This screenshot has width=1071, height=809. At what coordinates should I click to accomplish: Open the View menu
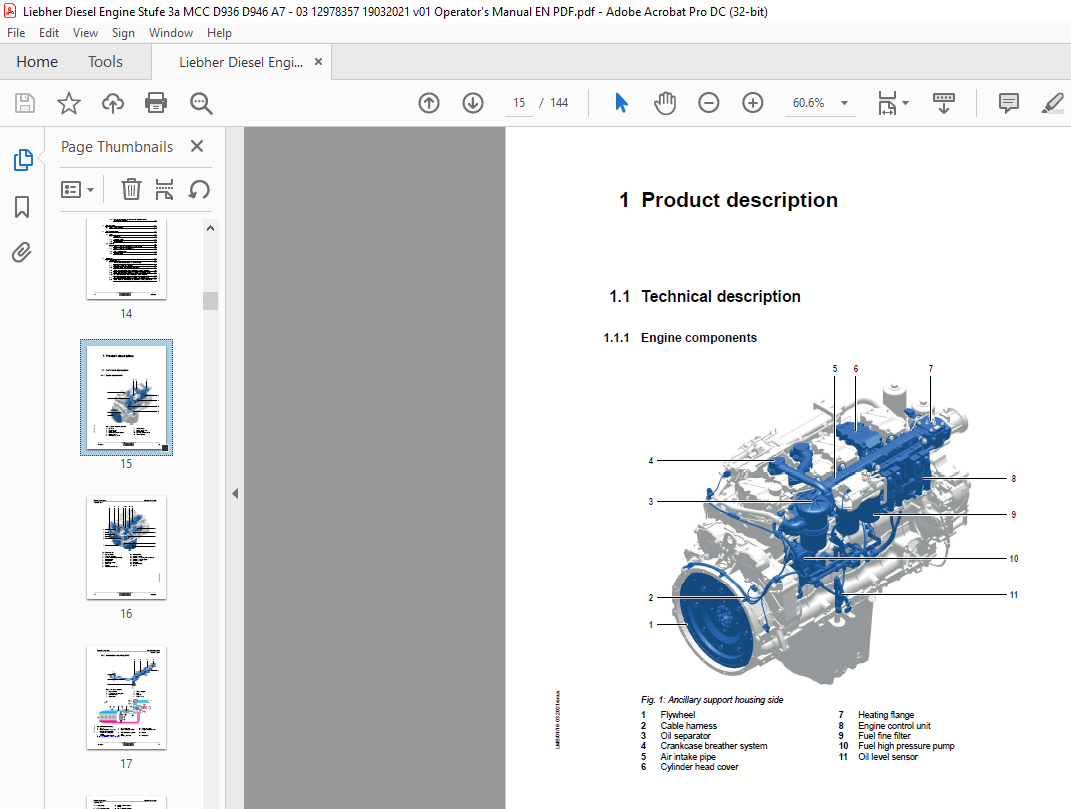tap(85, 33)
